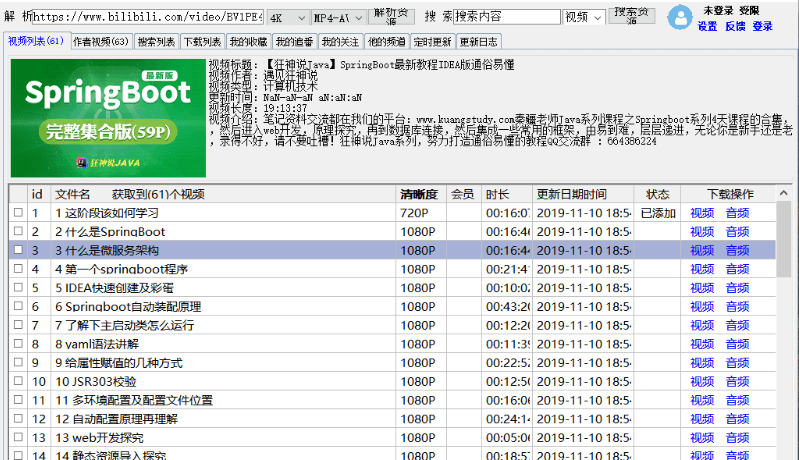Tick the checkbox for row 11 多环境配置及配置文件位置
This screenshot has width=799, height=460.
pos(18,400)
